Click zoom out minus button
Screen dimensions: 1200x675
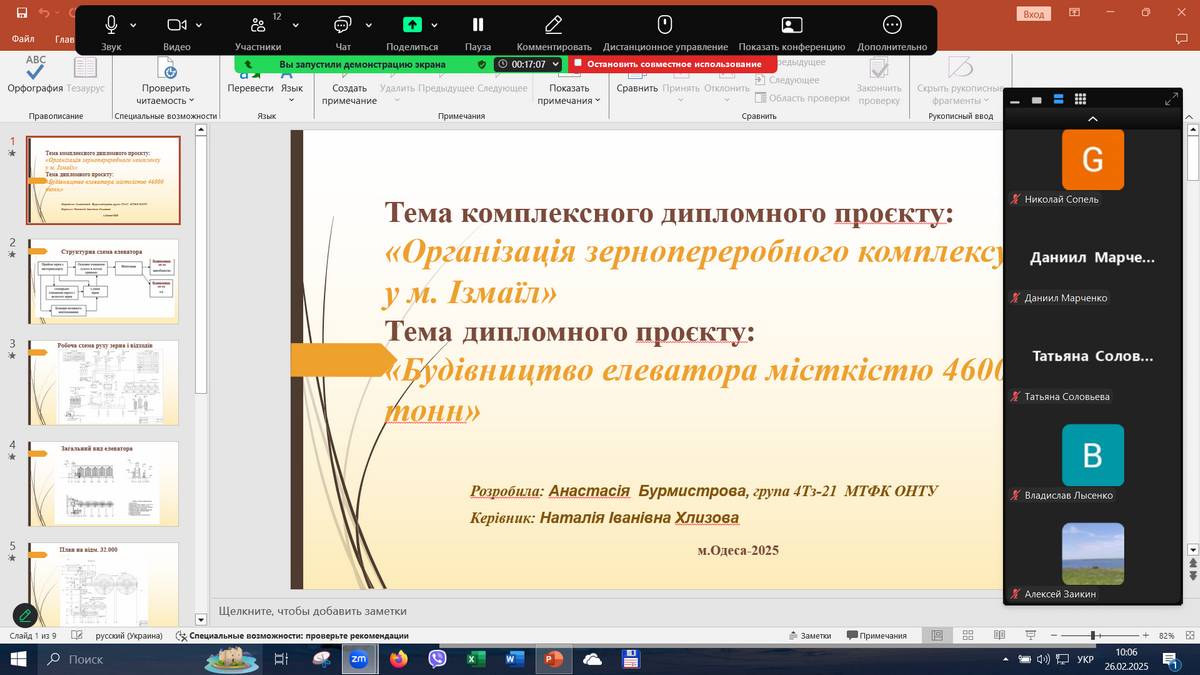coord(1054,636)
